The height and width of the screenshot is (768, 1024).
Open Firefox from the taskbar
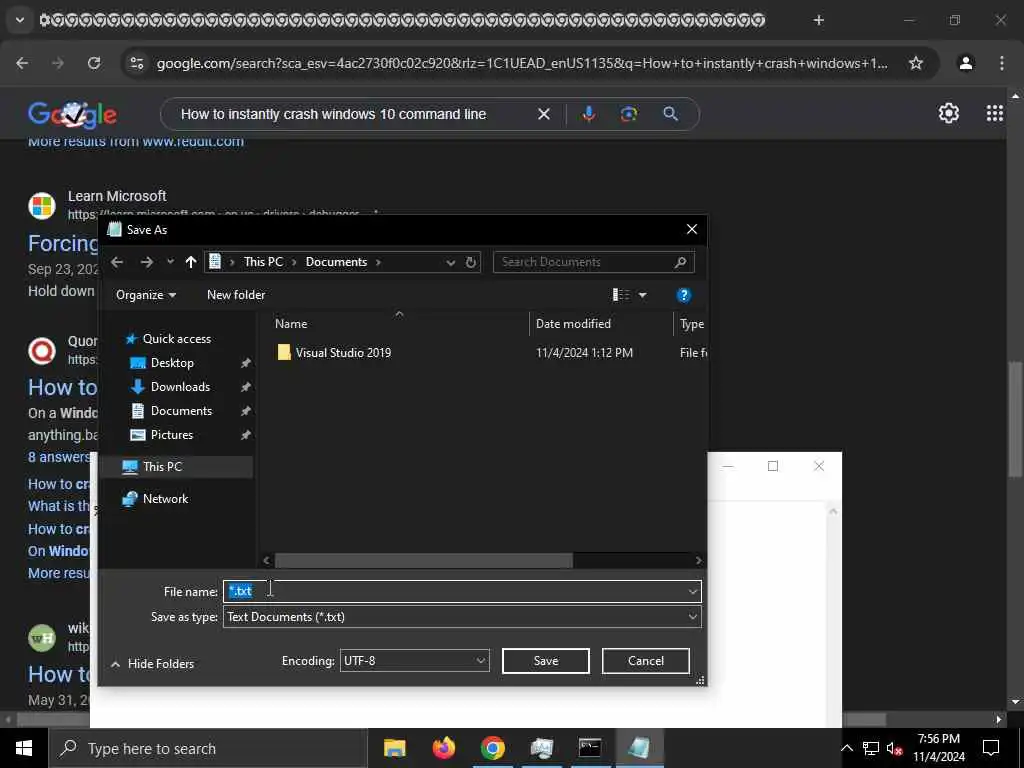[x=443, y=748]
